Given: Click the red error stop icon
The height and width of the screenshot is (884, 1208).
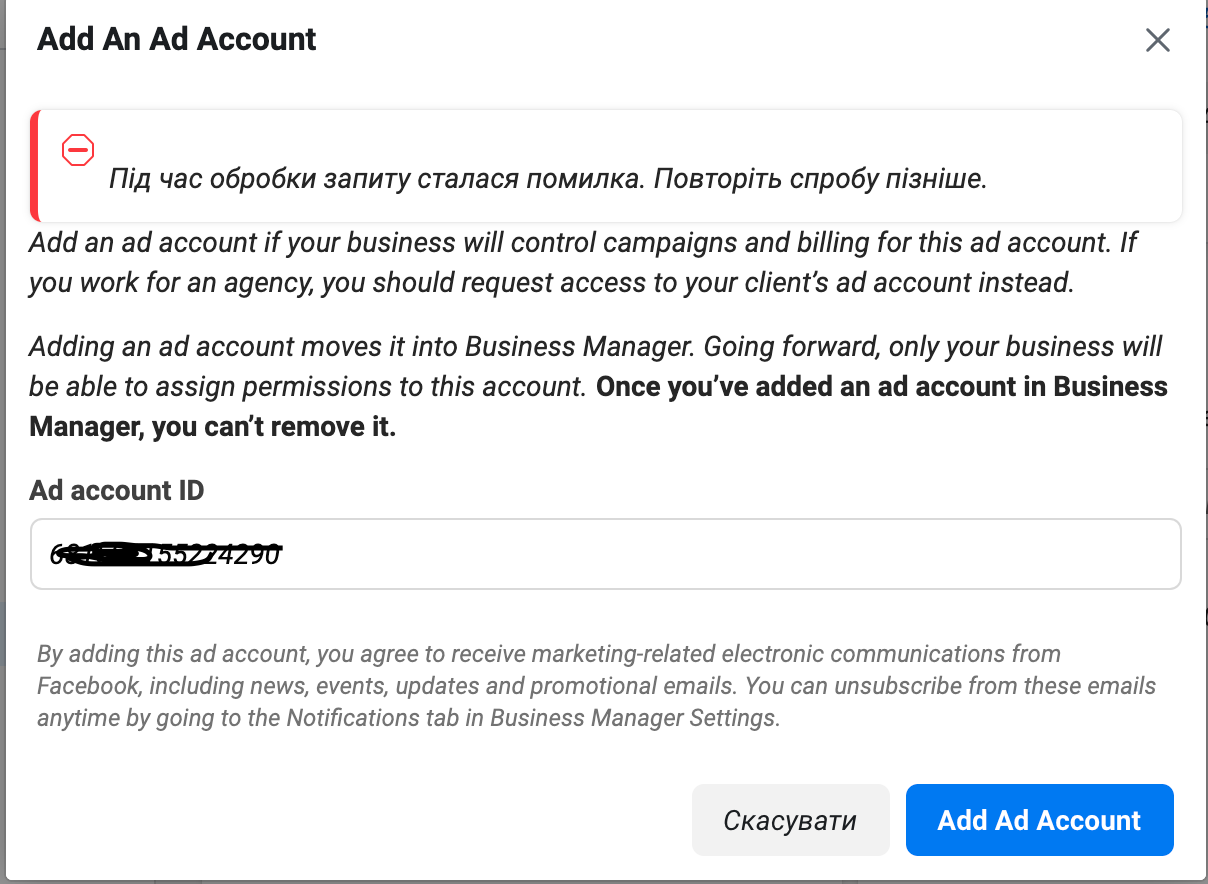Looking at the screenshot, I should point(78,150).
